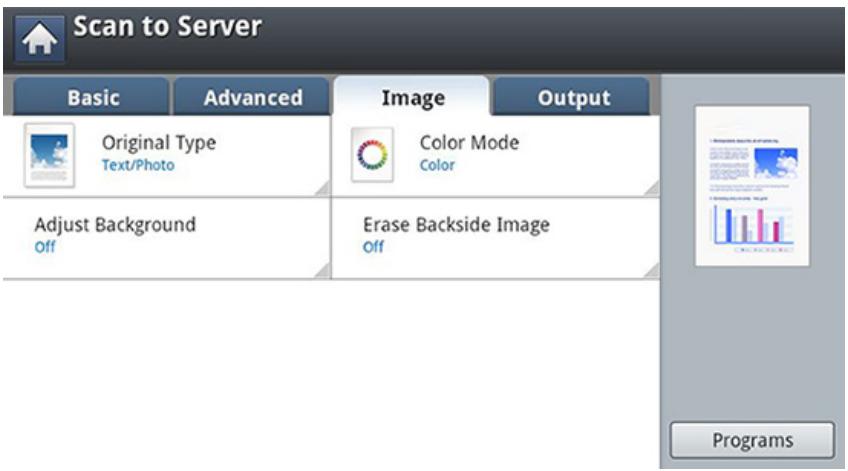The width and height of the screenshot is (848, 471).
Task: Toggle the Erase Backside Image Off value
Action: (x=373, y=247)
